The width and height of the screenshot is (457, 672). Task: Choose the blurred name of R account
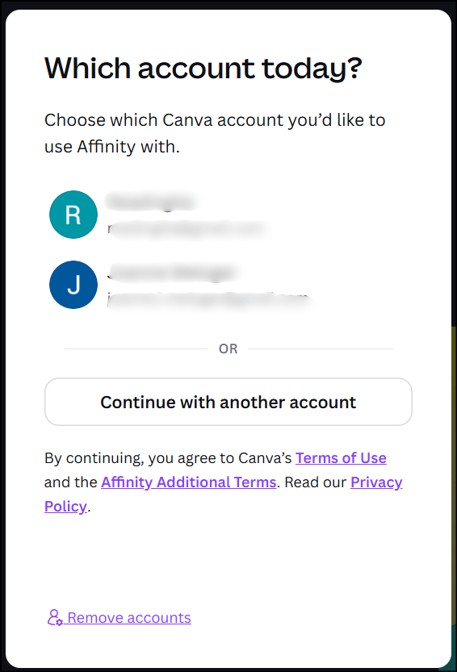[150, 201]
